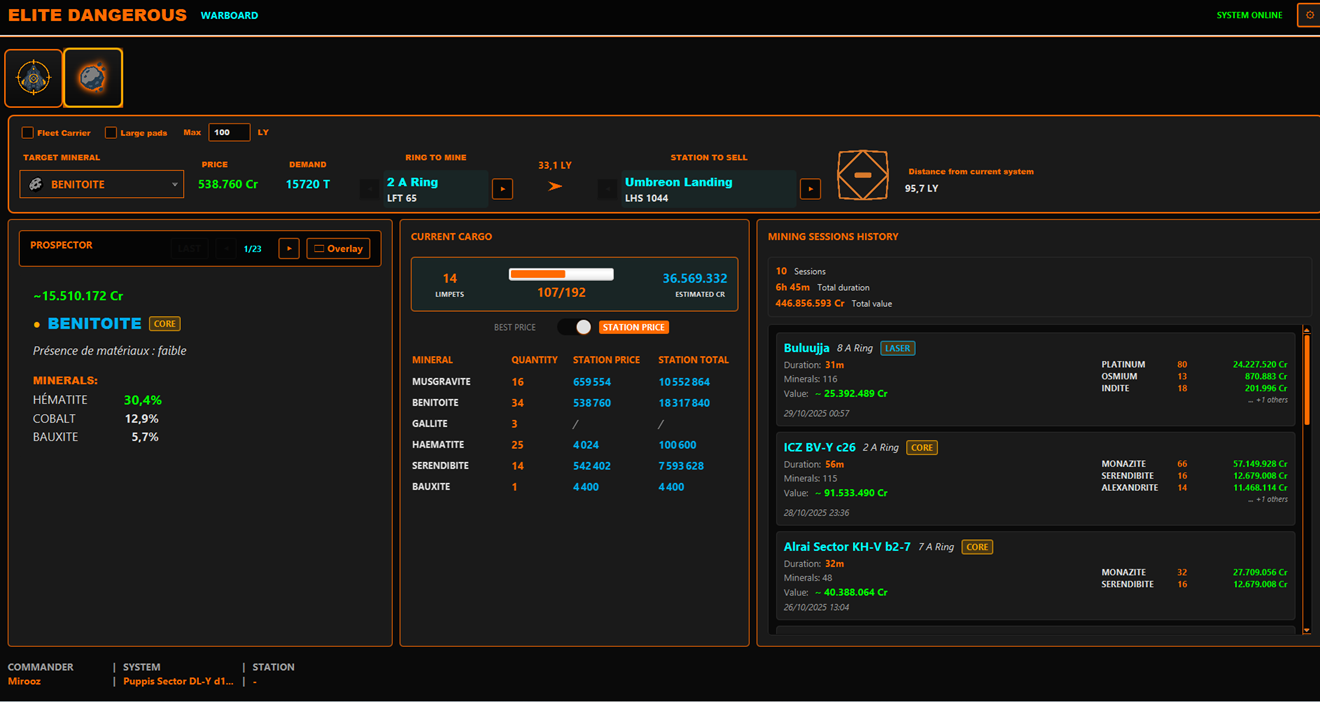Click the orange route arrow below 33,1 LY

(x=555, y=186)
